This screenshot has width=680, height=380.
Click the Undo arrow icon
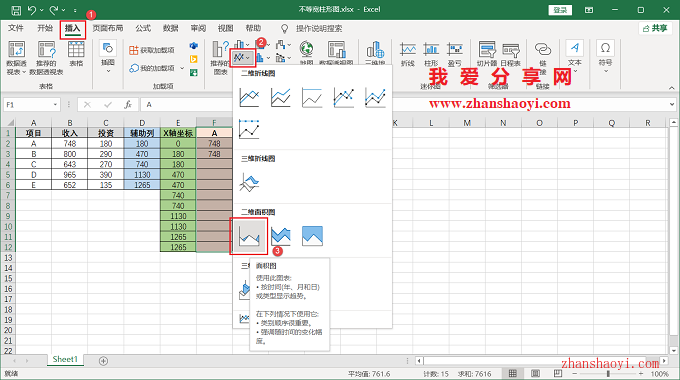[x=32, y=10]
